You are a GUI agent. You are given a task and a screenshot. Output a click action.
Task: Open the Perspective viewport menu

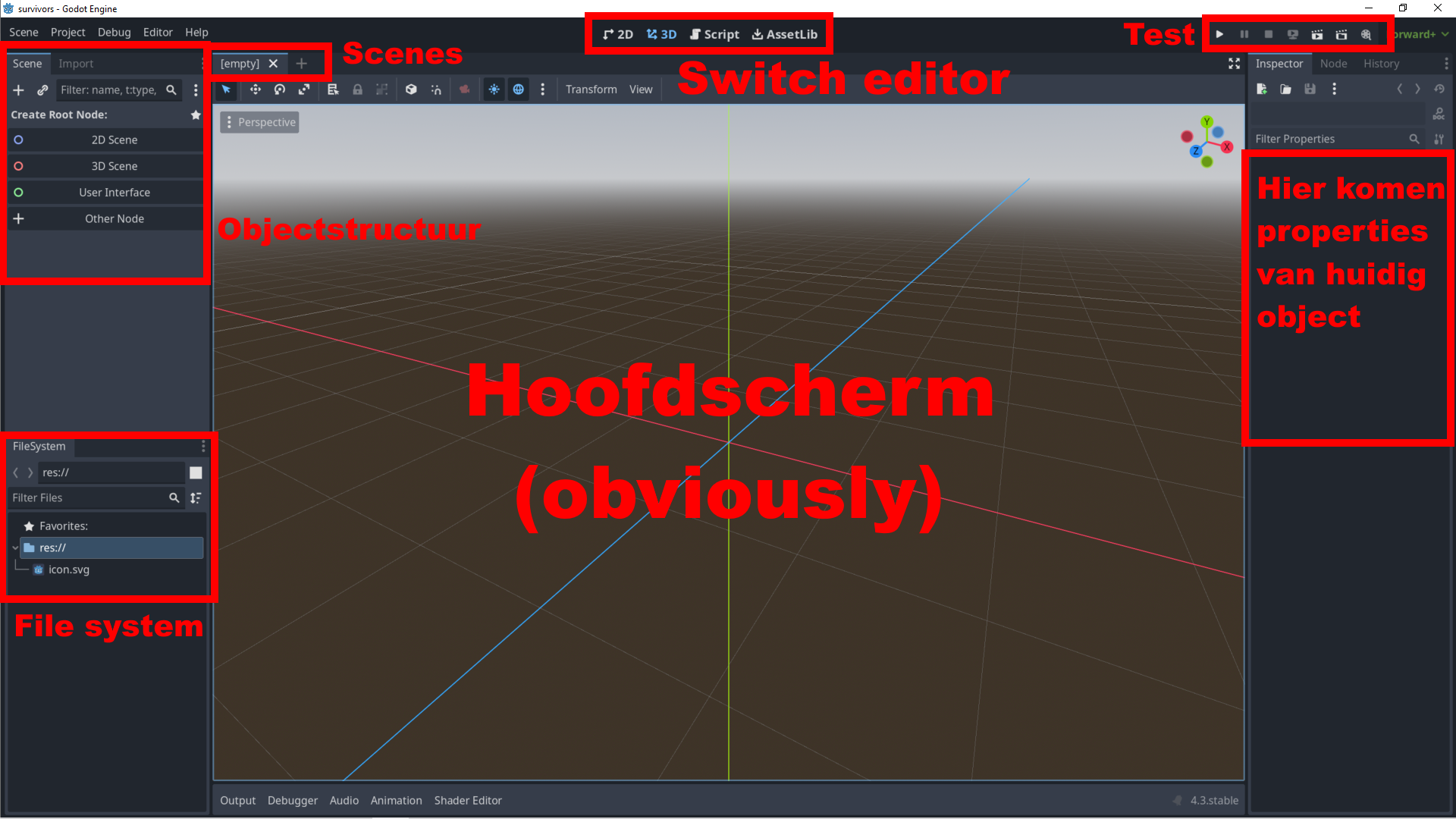(x=259, y=122)
